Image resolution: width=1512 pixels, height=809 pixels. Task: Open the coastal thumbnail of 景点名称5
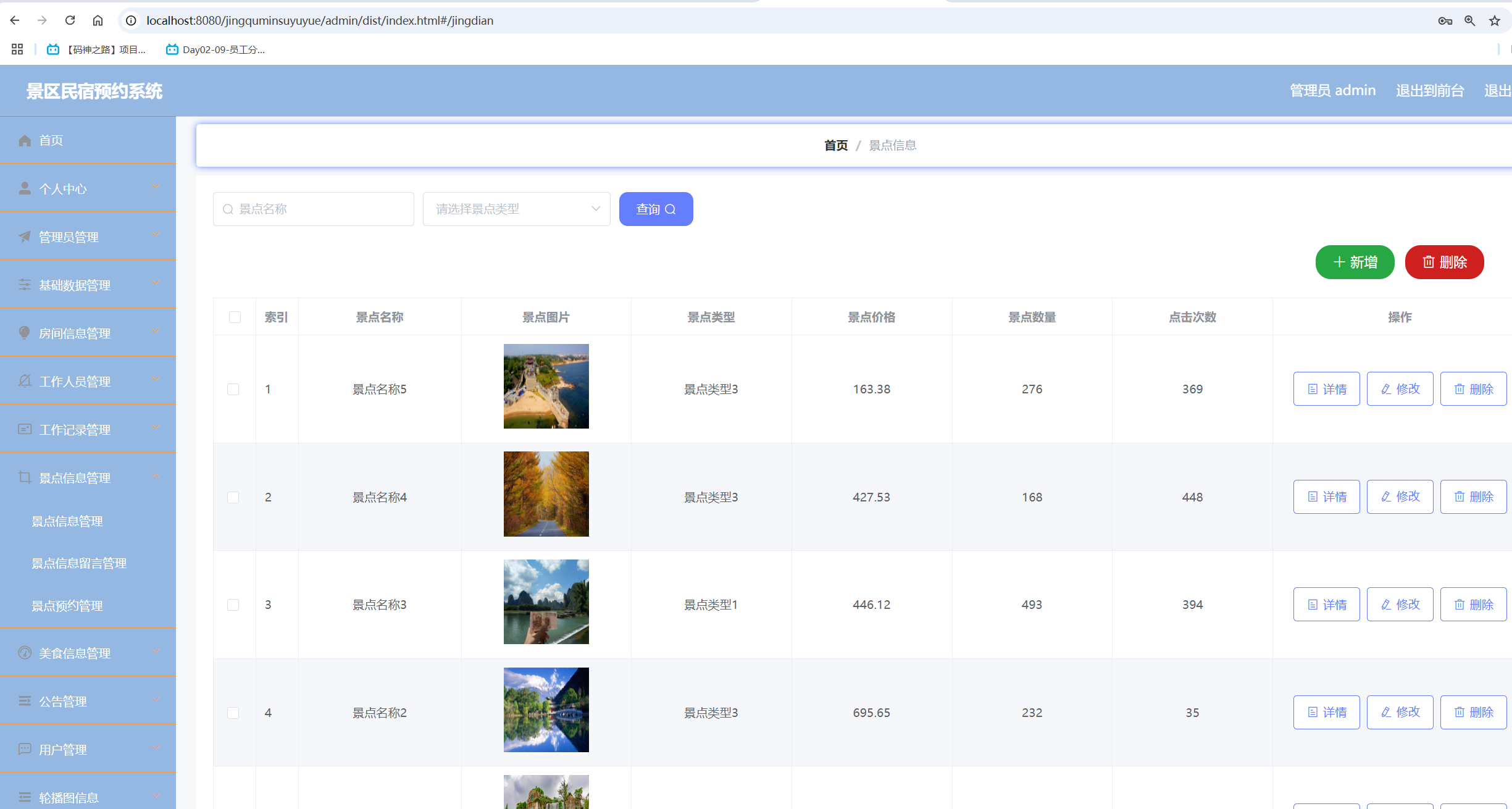pos(546,386)
